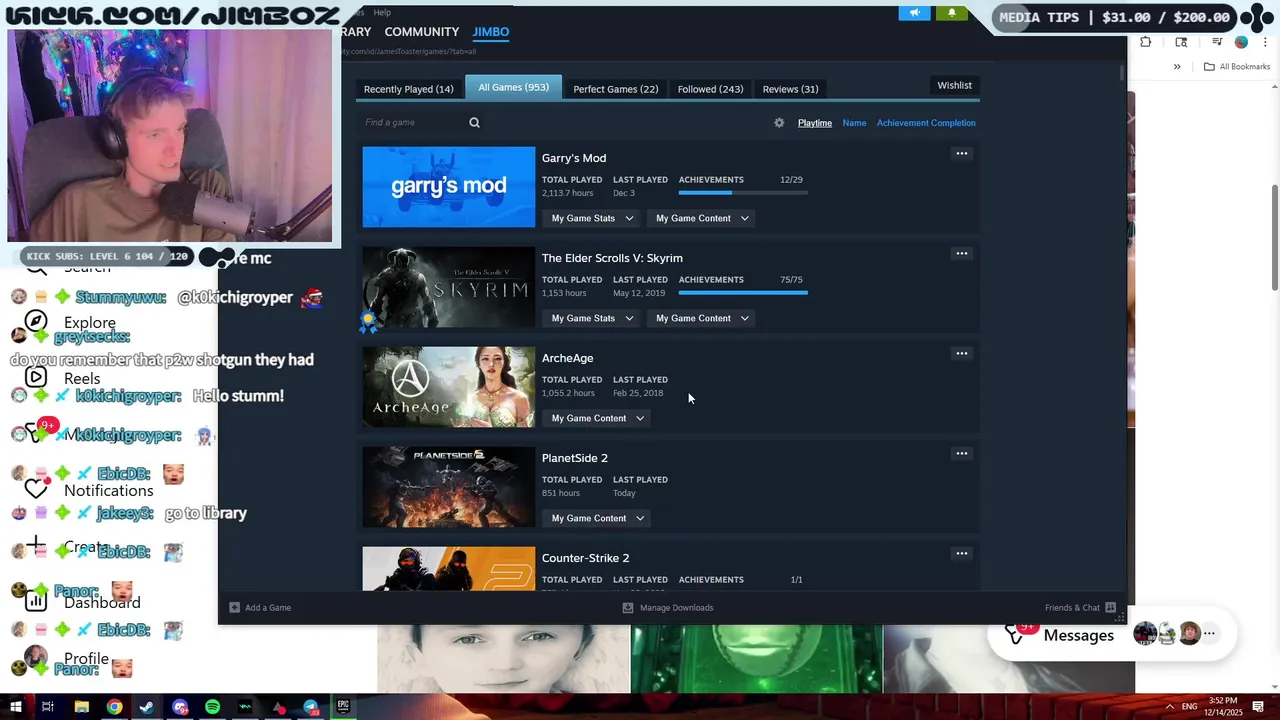The image size is (1280, 720).
Task: Expand My Game Content for PlanetSide 2
Action: tap(597, 518)
